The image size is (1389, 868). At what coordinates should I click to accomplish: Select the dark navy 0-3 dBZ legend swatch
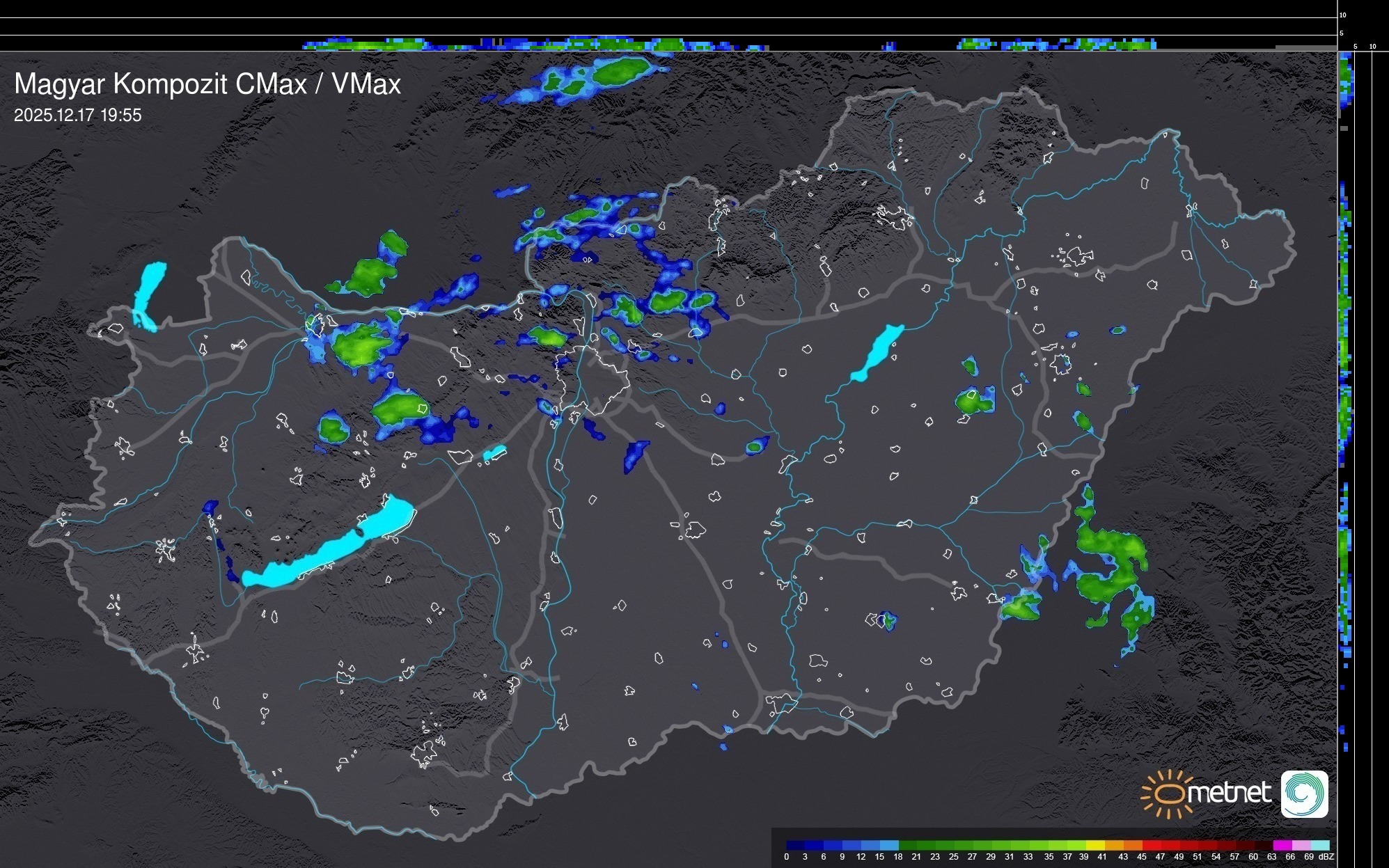click(795, 846)
